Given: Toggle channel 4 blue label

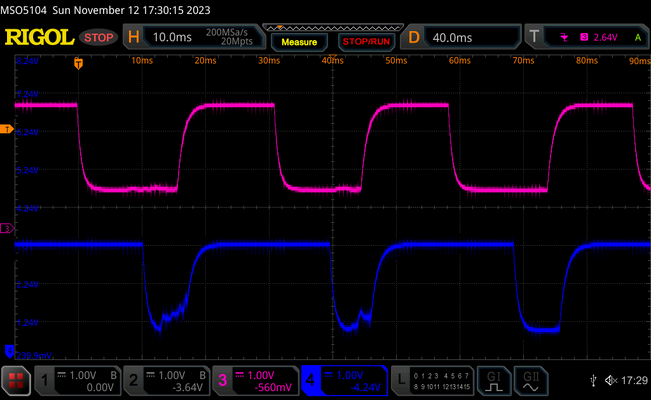Looking at the screenshot, I should coord(311,380).
